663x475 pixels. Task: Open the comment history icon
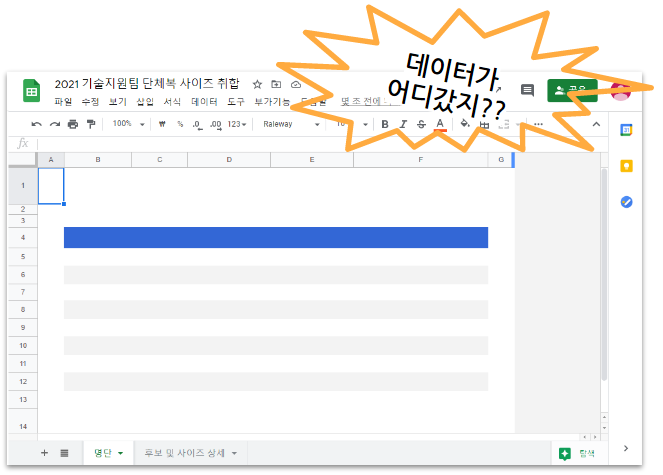527,90
